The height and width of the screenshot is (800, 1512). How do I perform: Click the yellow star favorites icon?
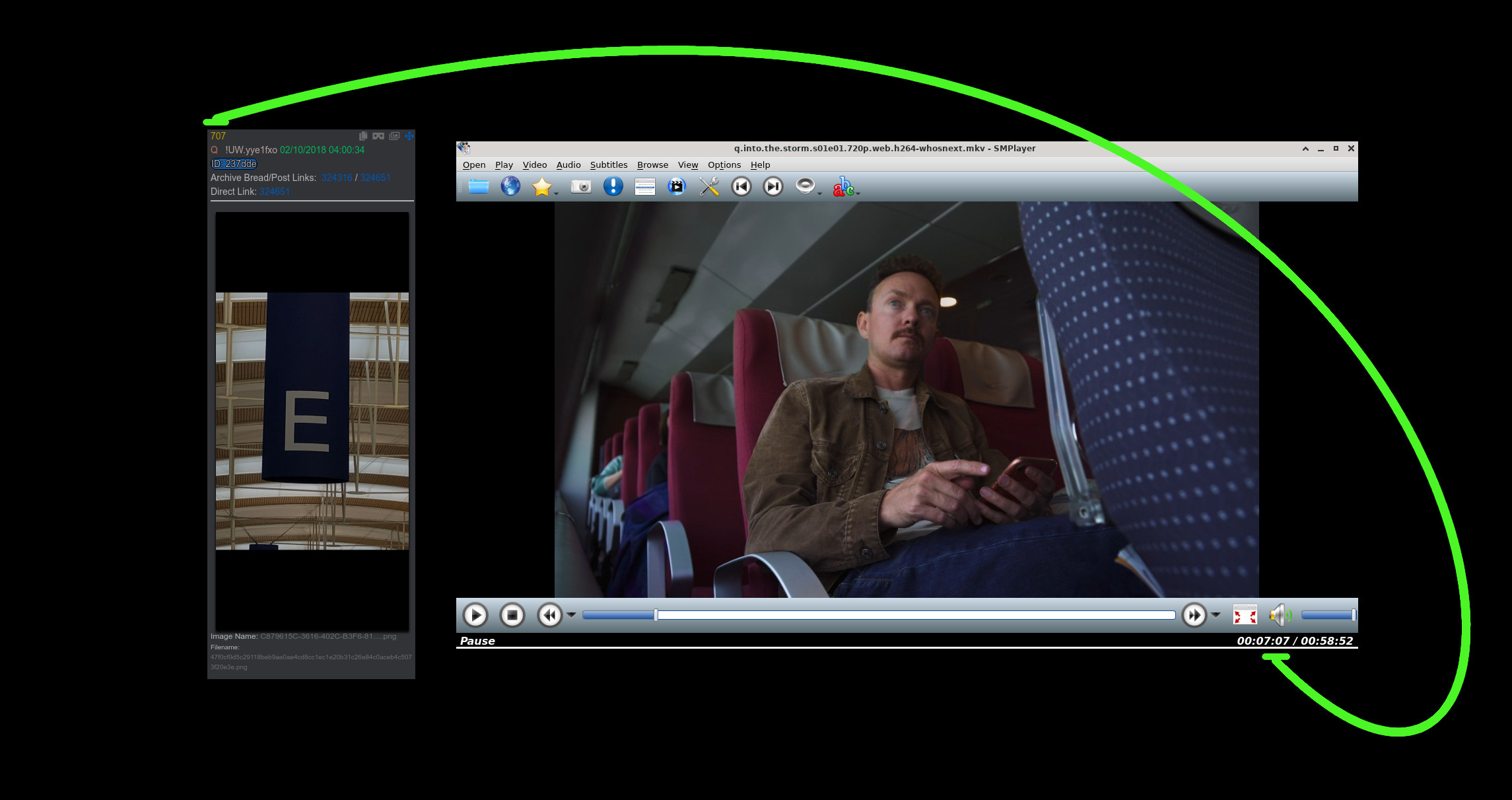pyautogui.click(x=542, y=187)
